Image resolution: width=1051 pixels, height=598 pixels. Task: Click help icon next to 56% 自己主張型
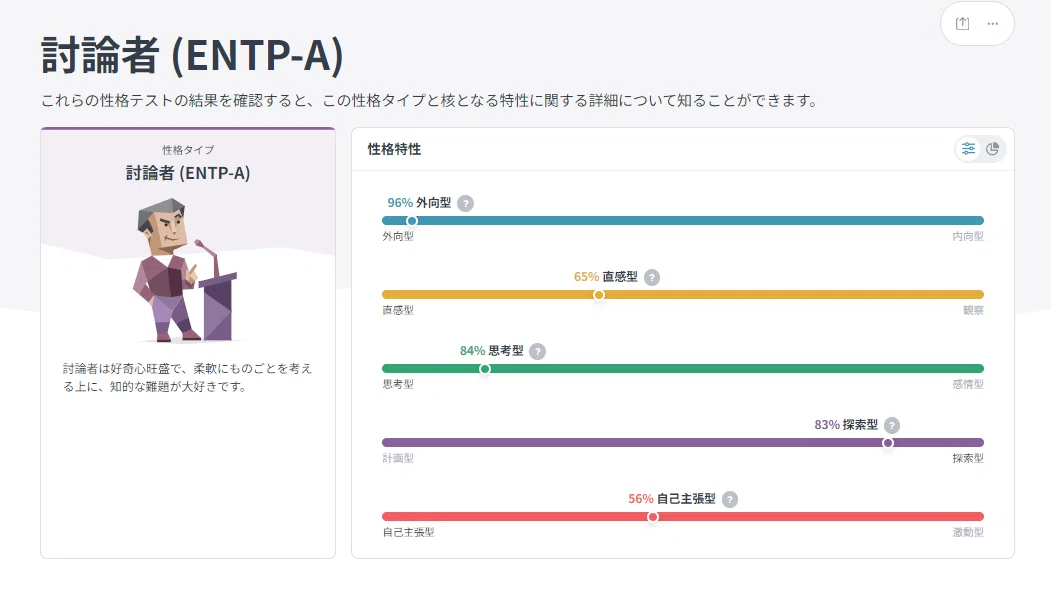[730, 499]
